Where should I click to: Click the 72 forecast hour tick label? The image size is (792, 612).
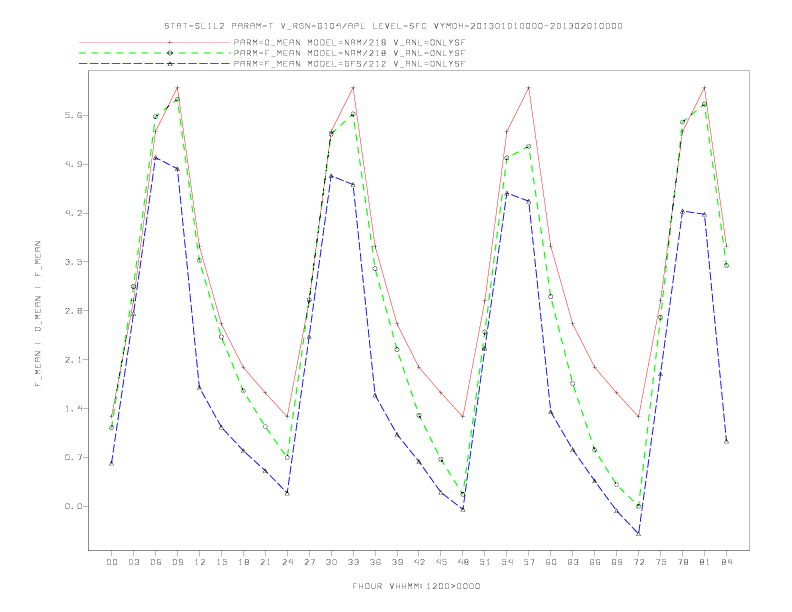tap(639, 562)
